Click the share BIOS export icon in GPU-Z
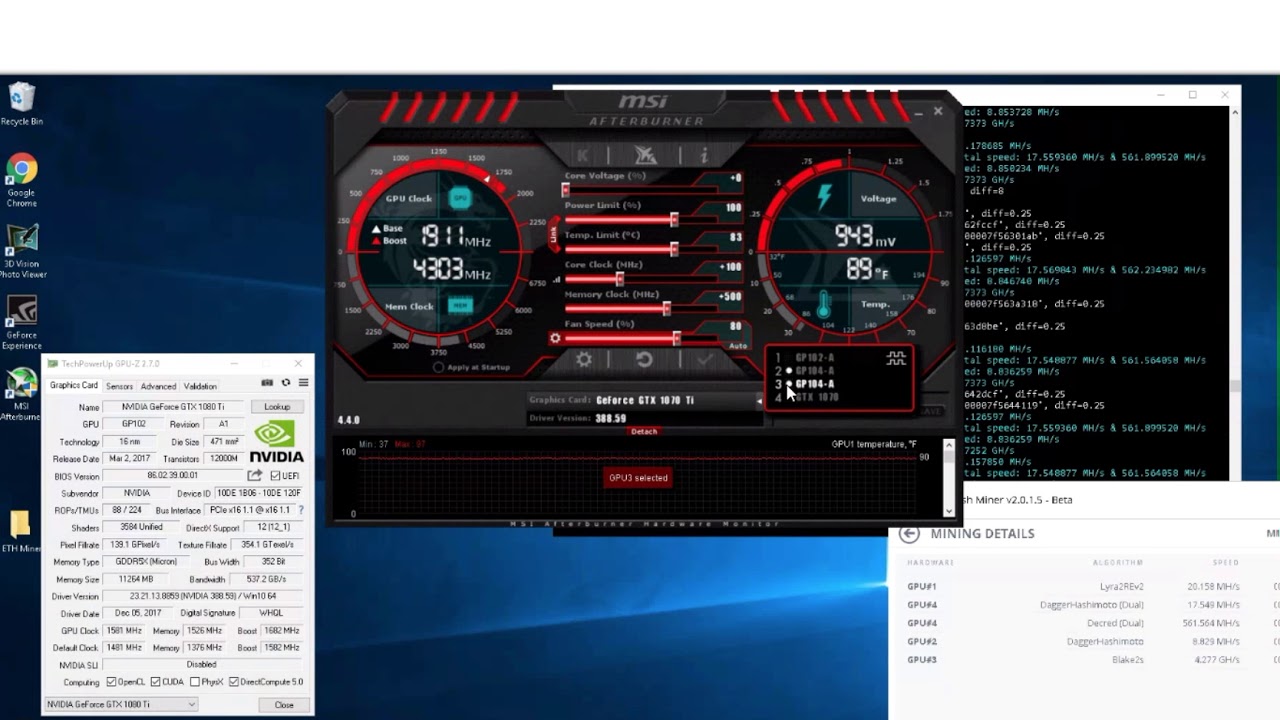Screen dimensions: 1280x720 pyautogui.click(x=255, y=476)
